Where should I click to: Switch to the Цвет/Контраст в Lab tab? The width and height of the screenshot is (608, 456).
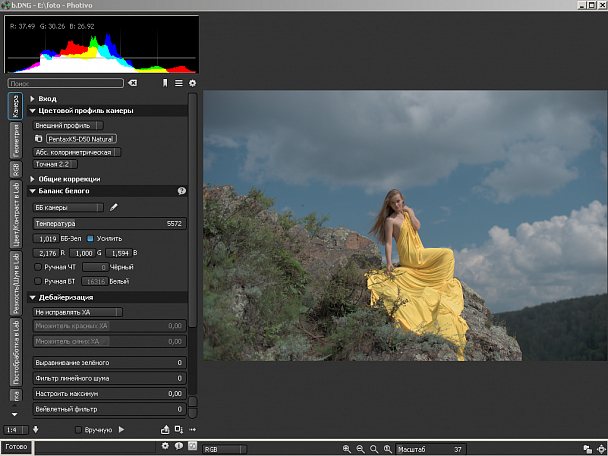[x=16, y=214]
